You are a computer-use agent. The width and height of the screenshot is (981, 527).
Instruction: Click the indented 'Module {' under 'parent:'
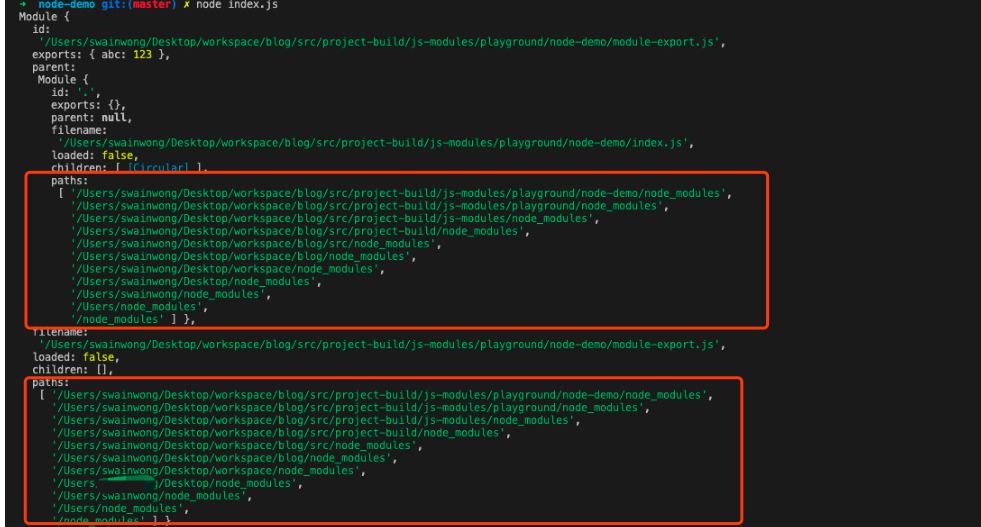(63, 79)
